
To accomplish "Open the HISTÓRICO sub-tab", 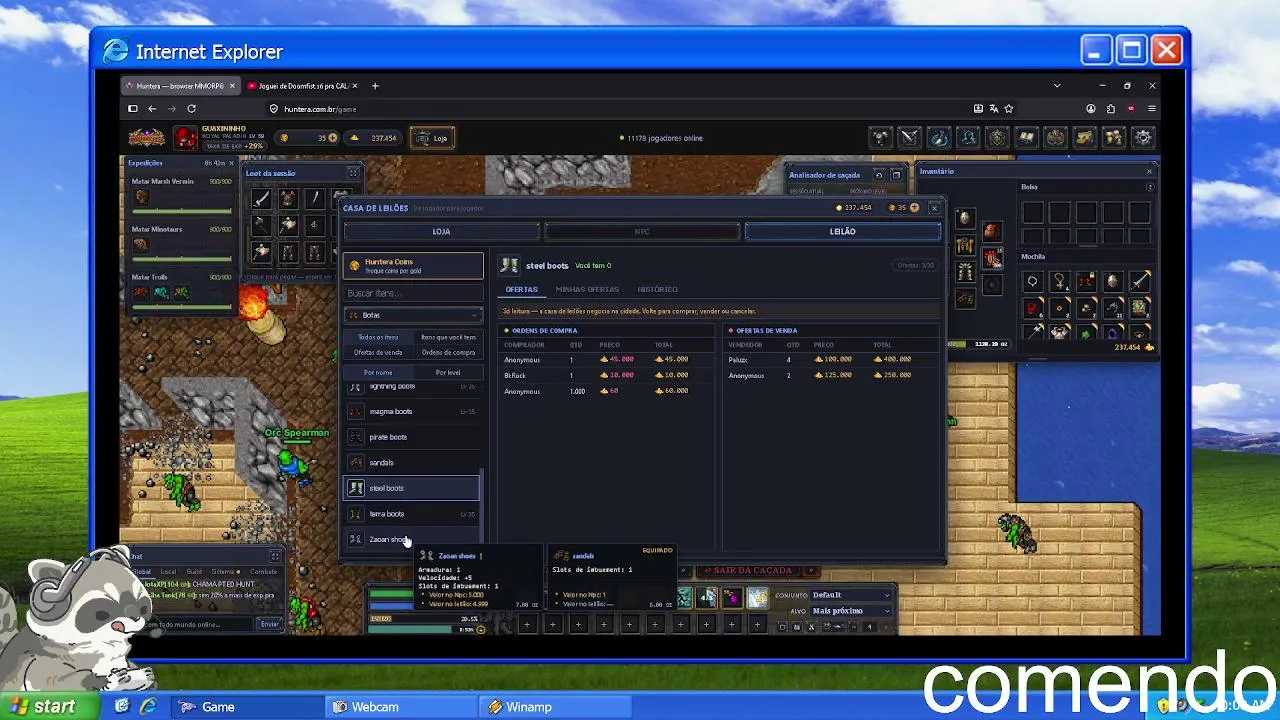I will (657, 289).
